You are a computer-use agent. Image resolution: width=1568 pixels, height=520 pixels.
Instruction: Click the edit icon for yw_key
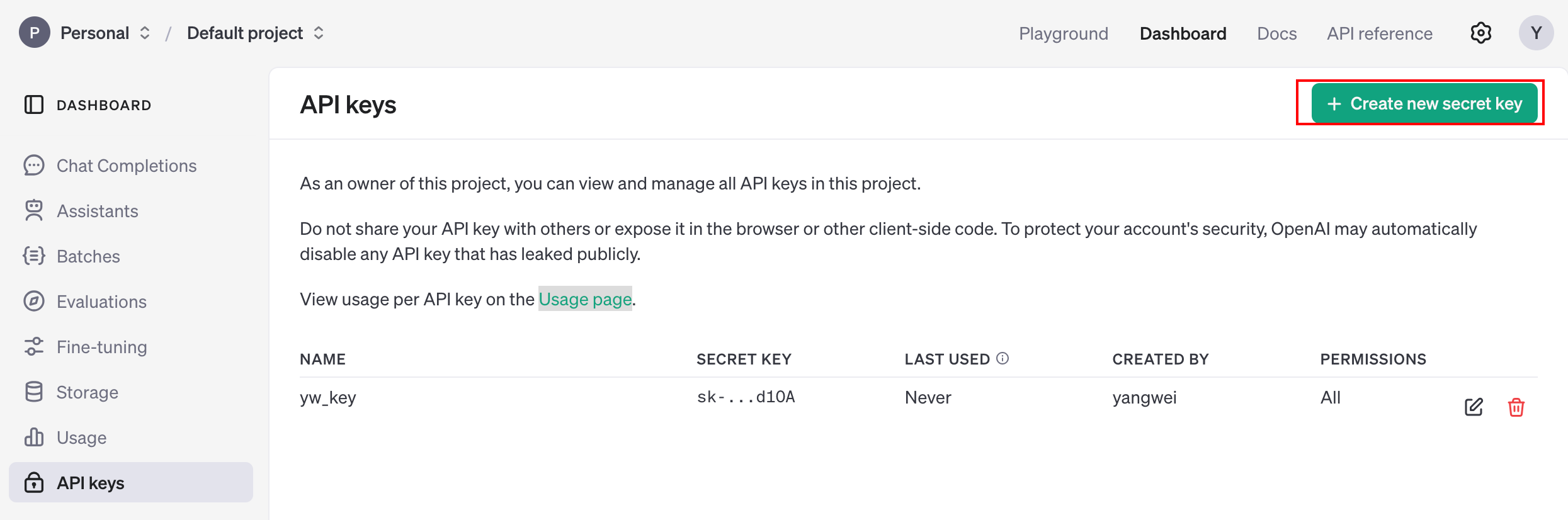point(1474,407)
